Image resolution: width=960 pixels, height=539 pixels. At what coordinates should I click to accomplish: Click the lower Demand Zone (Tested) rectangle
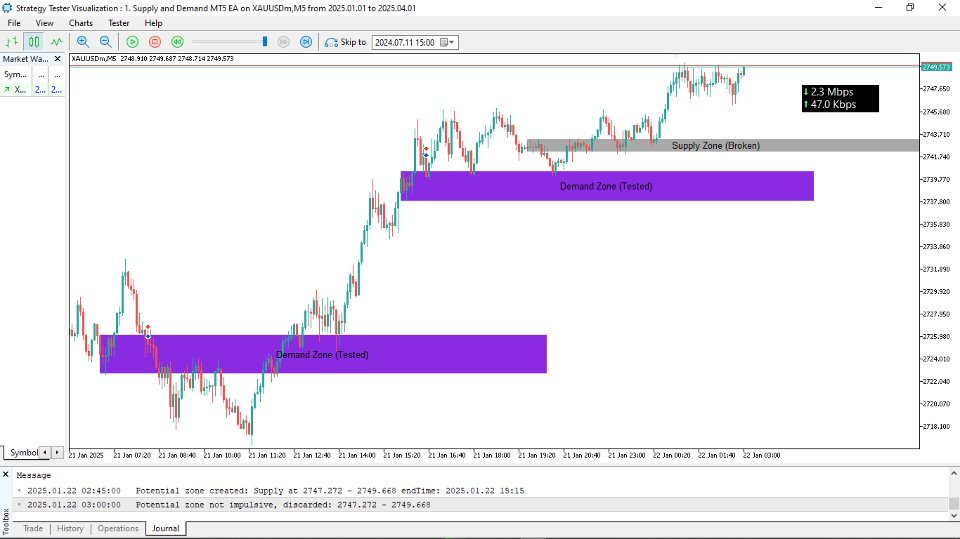(x=323, y=353)
